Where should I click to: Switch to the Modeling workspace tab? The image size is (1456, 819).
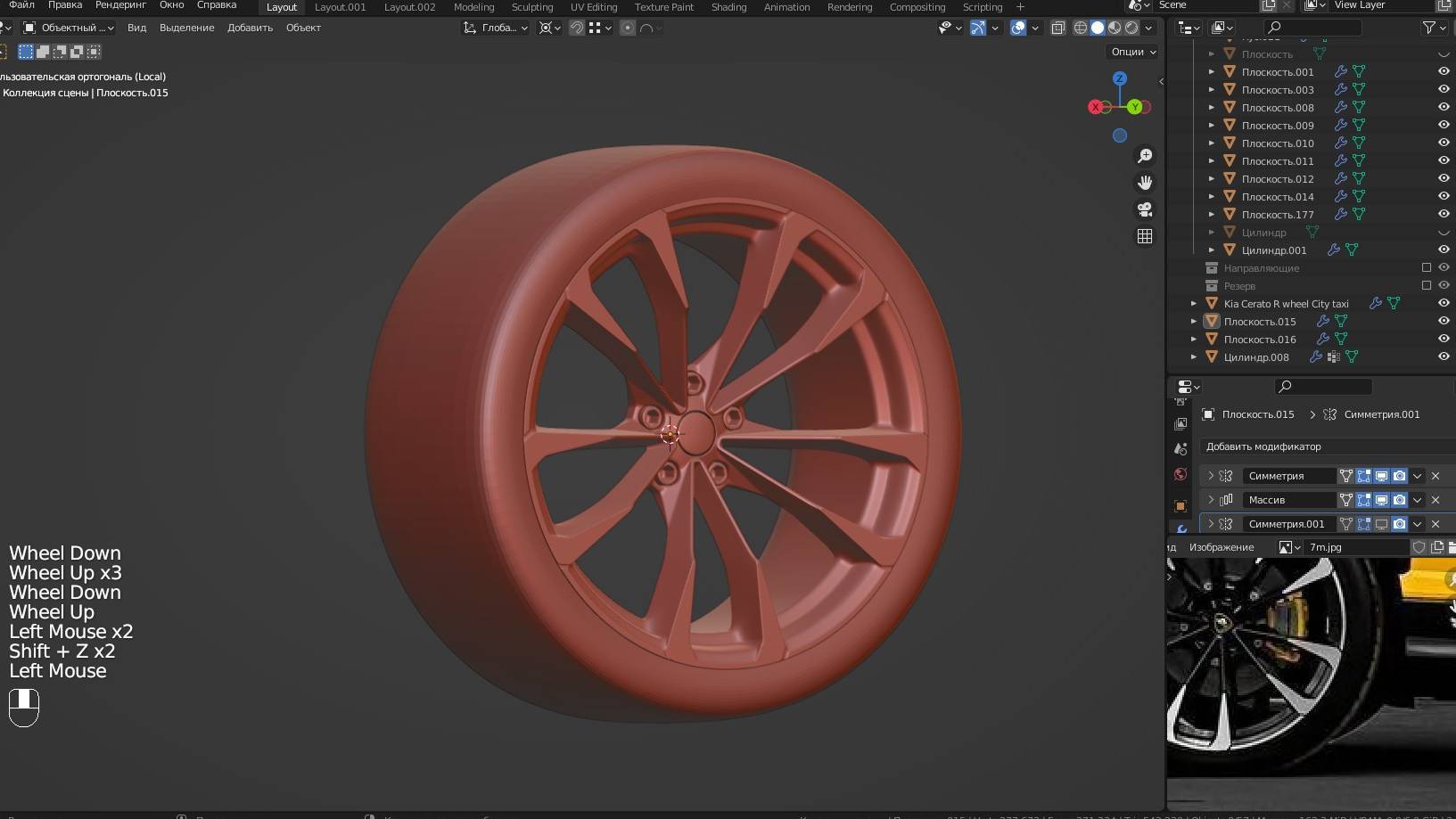473,7
